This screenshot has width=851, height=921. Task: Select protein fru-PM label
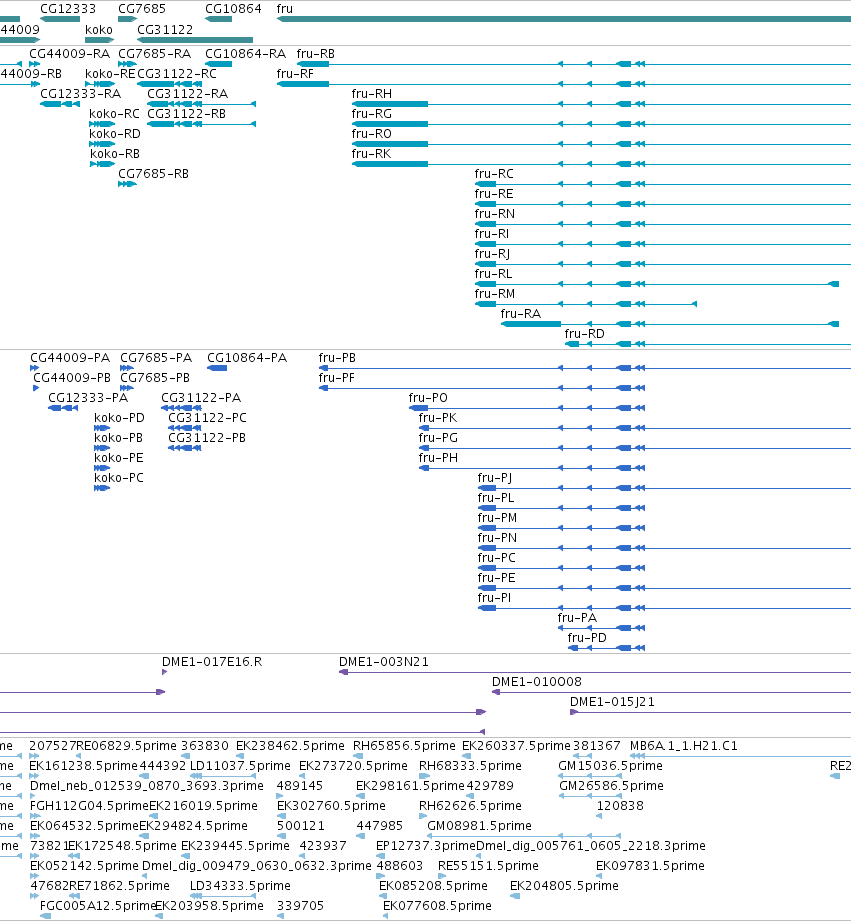[497, 517]
